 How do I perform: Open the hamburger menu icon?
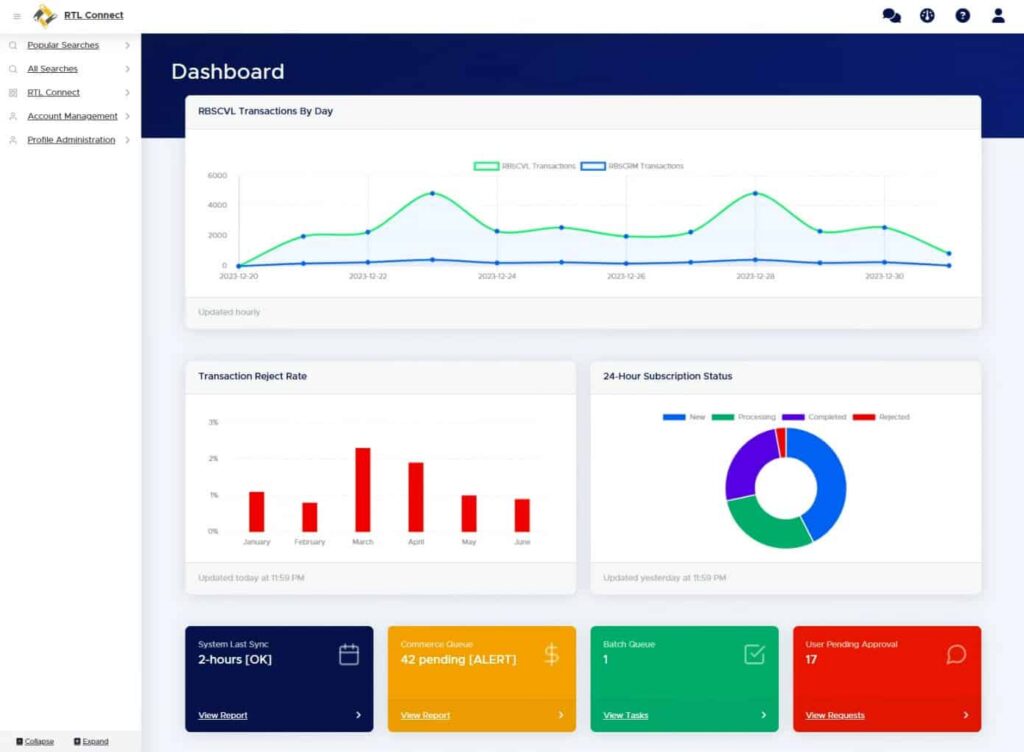[x=17, y=16]
